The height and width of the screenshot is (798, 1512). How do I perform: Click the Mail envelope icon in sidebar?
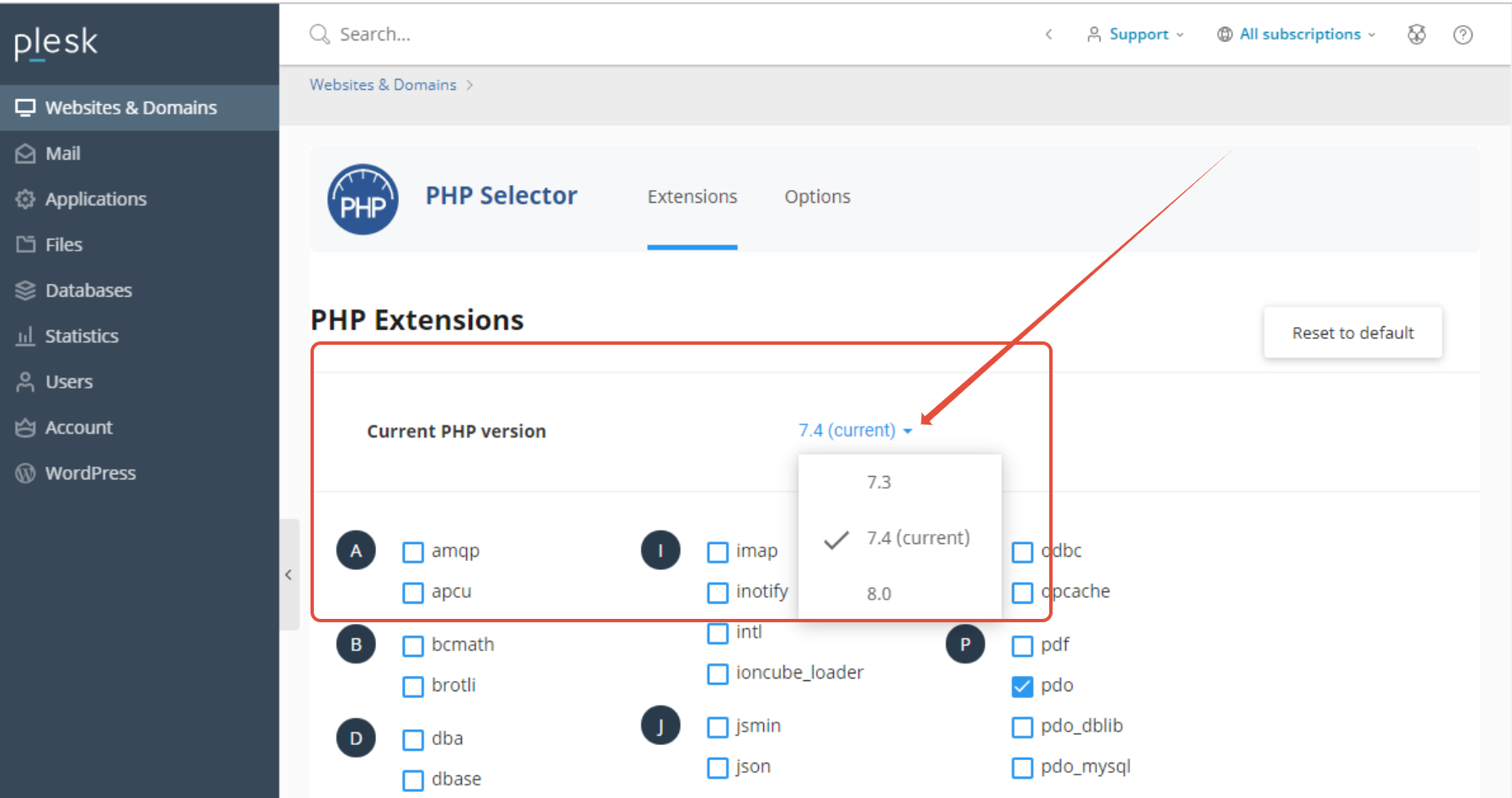[25, 153]
